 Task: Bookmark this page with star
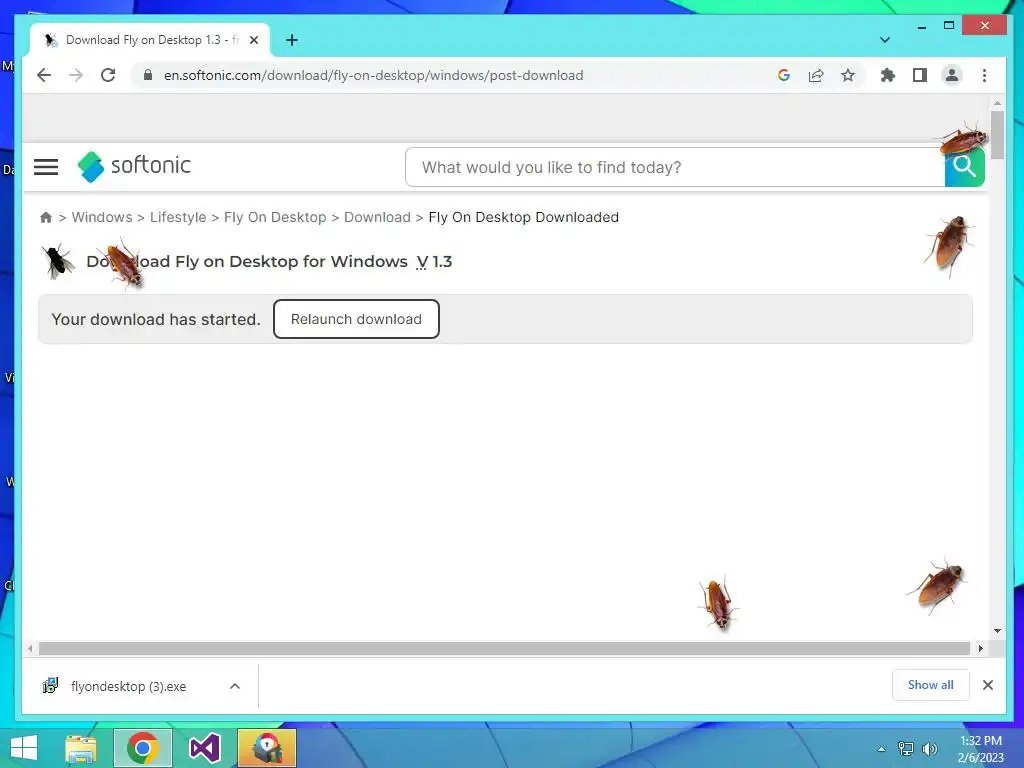pyautogui.click(x=848, y=75)
